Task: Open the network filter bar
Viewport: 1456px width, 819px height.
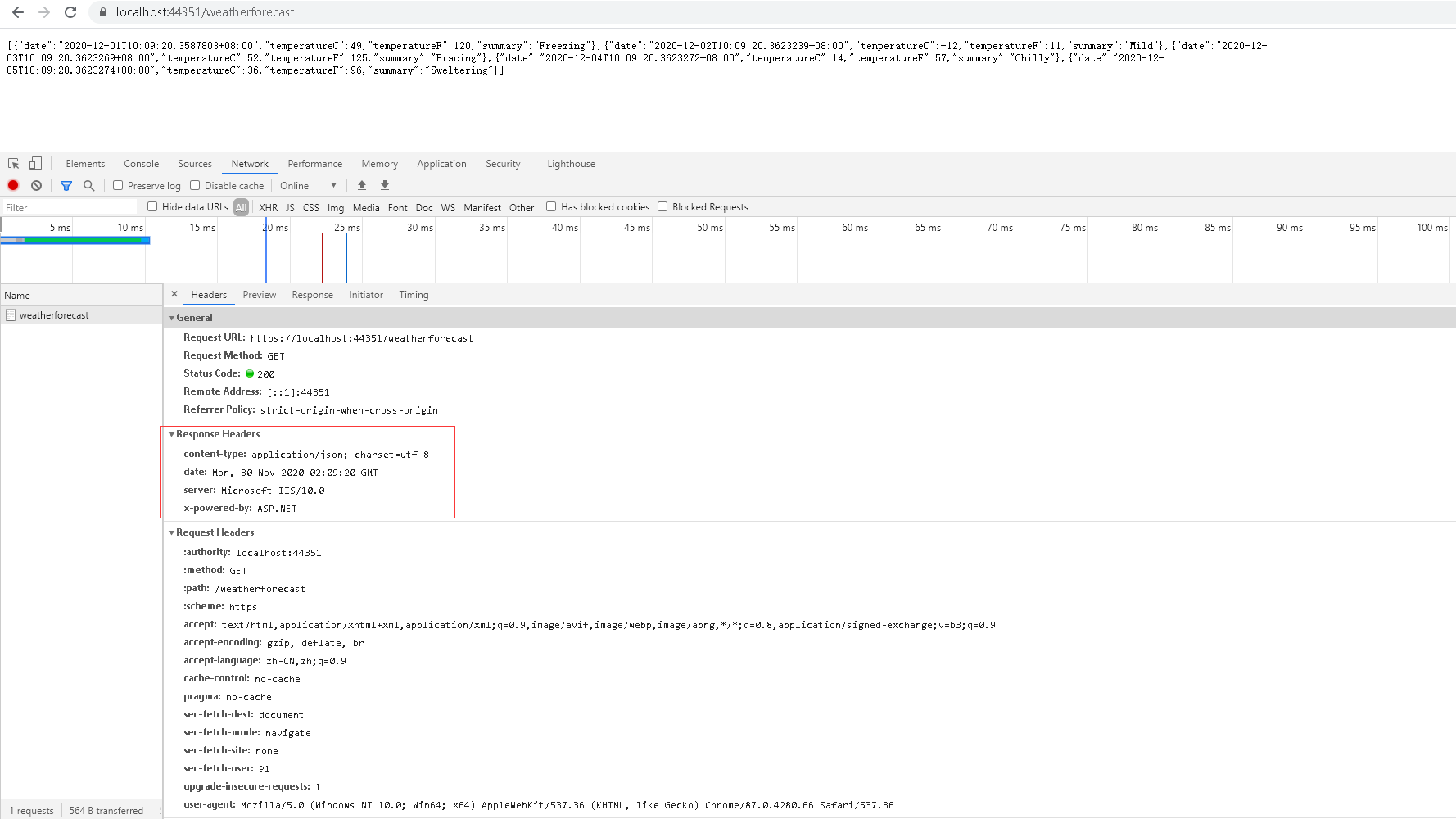Action: [x=66, y=185]
